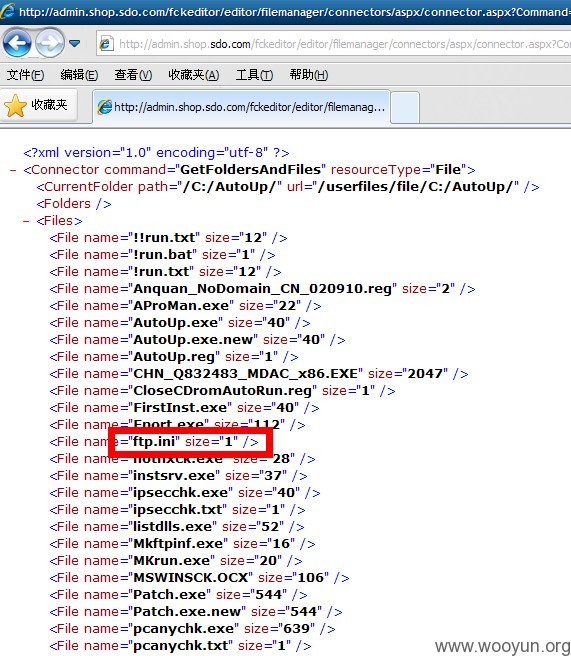Image resolution: width=571 pixels, height=656 pixels.
Task: Click the CHN_Q832483_MDAC_x86.EXE entry
Action: point(259,374)
